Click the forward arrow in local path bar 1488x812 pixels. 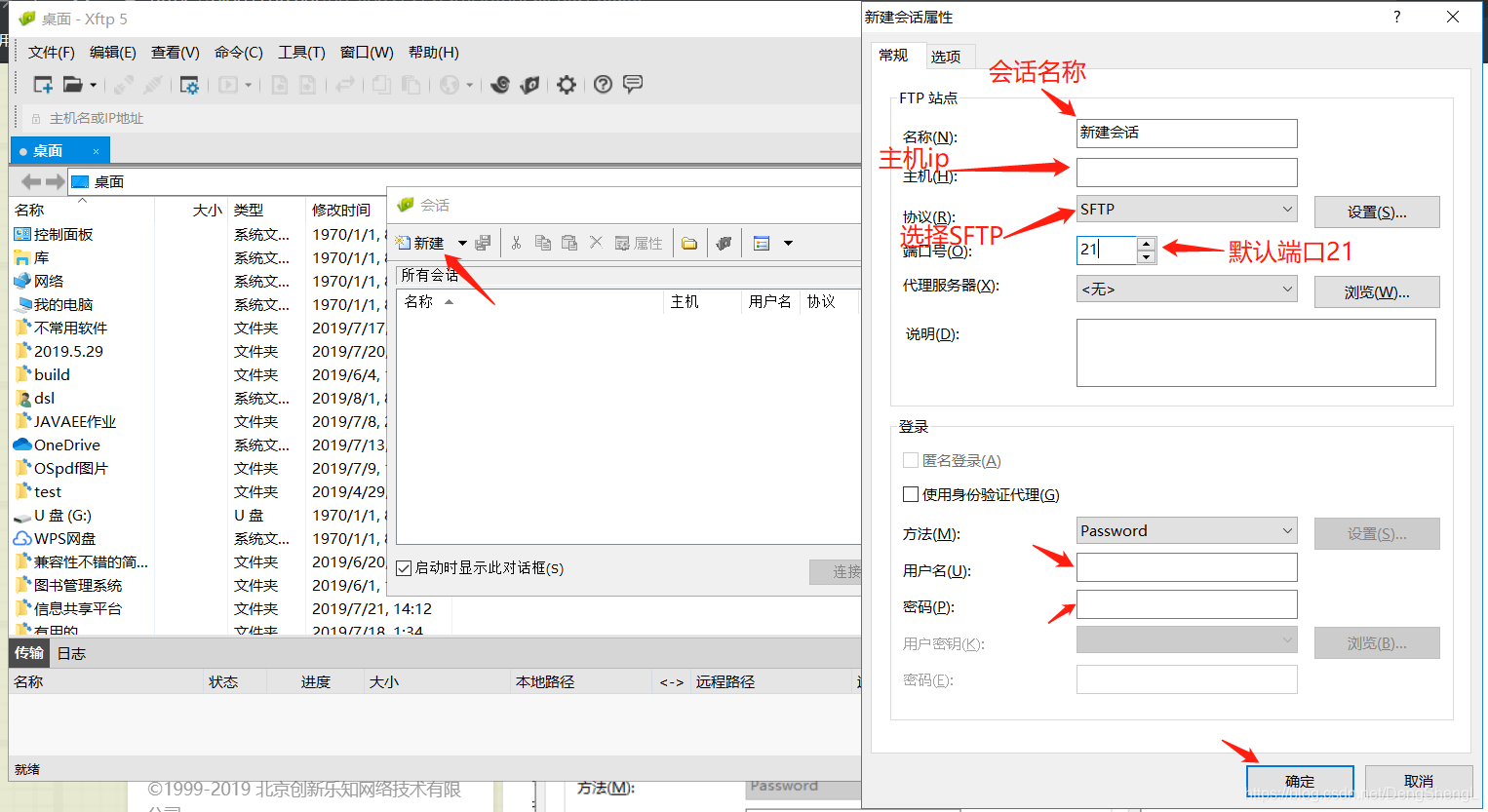[x=55, y=181]
